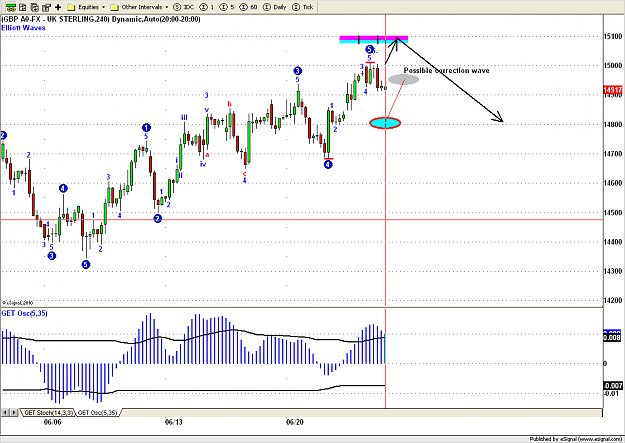This screenshot has height=443, width=625.
Task: Click the 06/06 date axis label
Action: 52,422
